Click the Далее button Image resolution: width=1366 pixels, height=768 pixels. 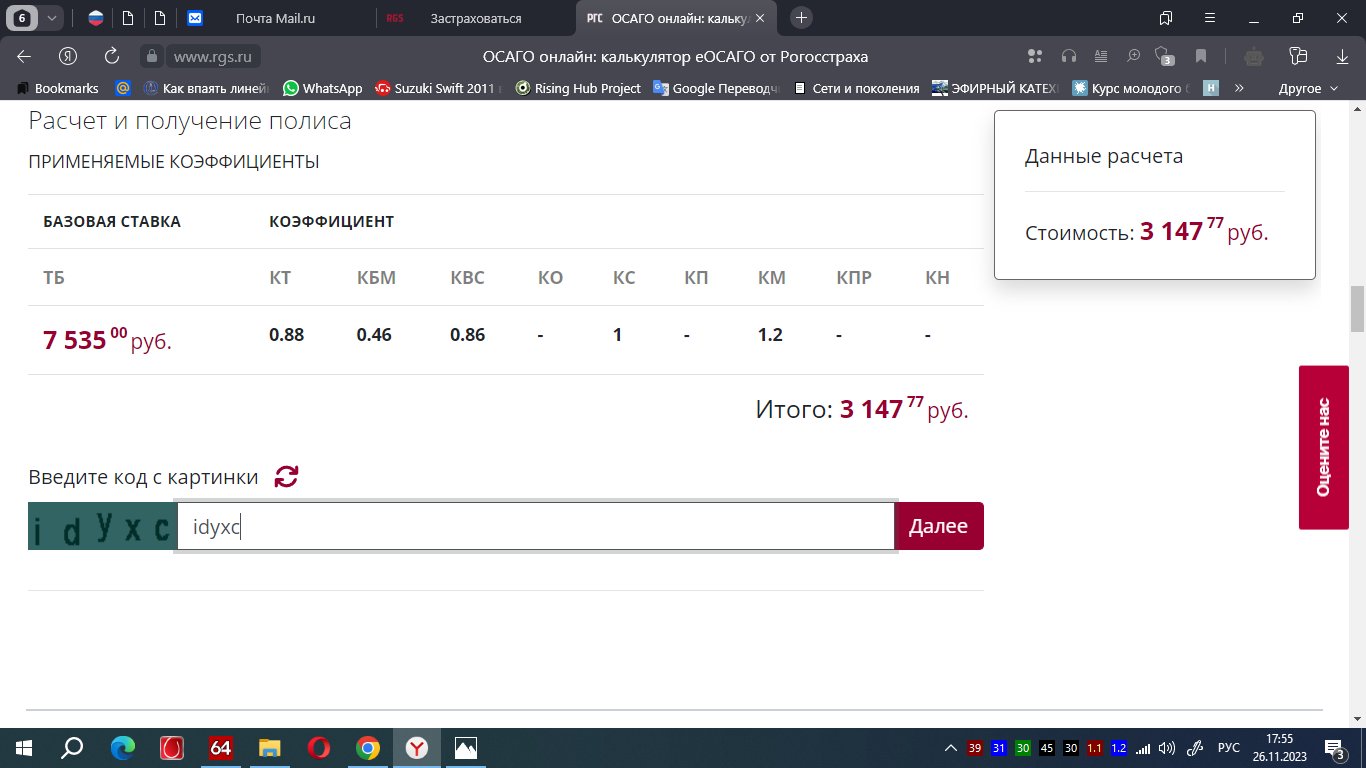[x=938, y=526]
